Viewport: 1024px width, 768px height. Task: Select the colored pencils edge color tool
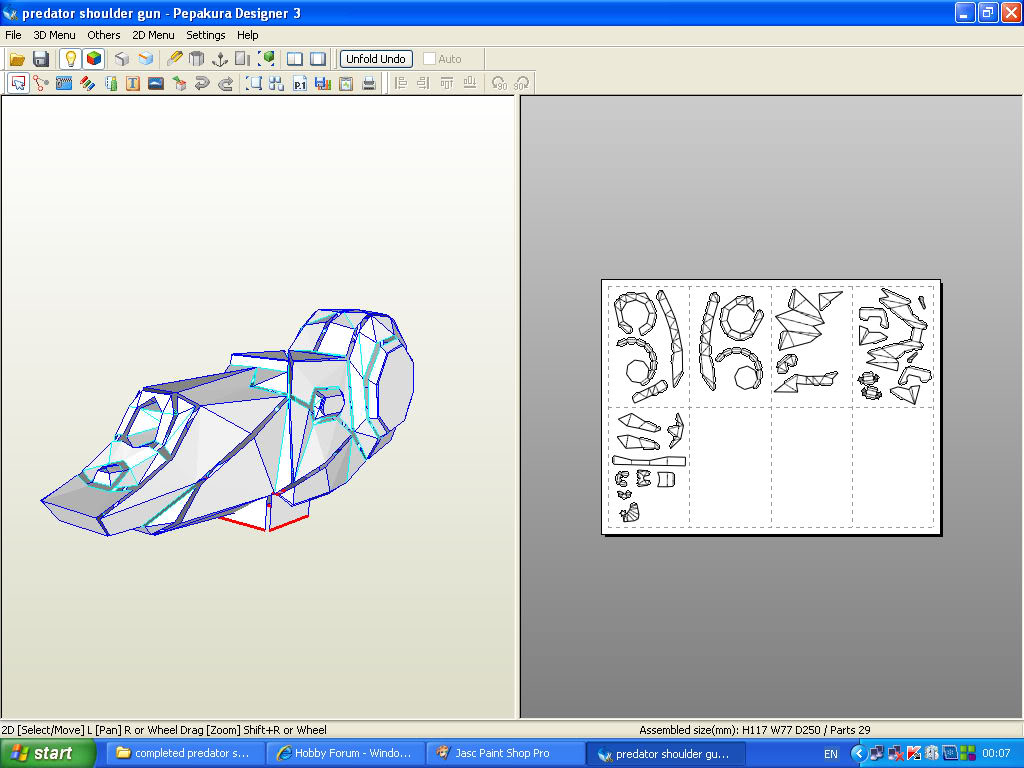pos(88,84)
